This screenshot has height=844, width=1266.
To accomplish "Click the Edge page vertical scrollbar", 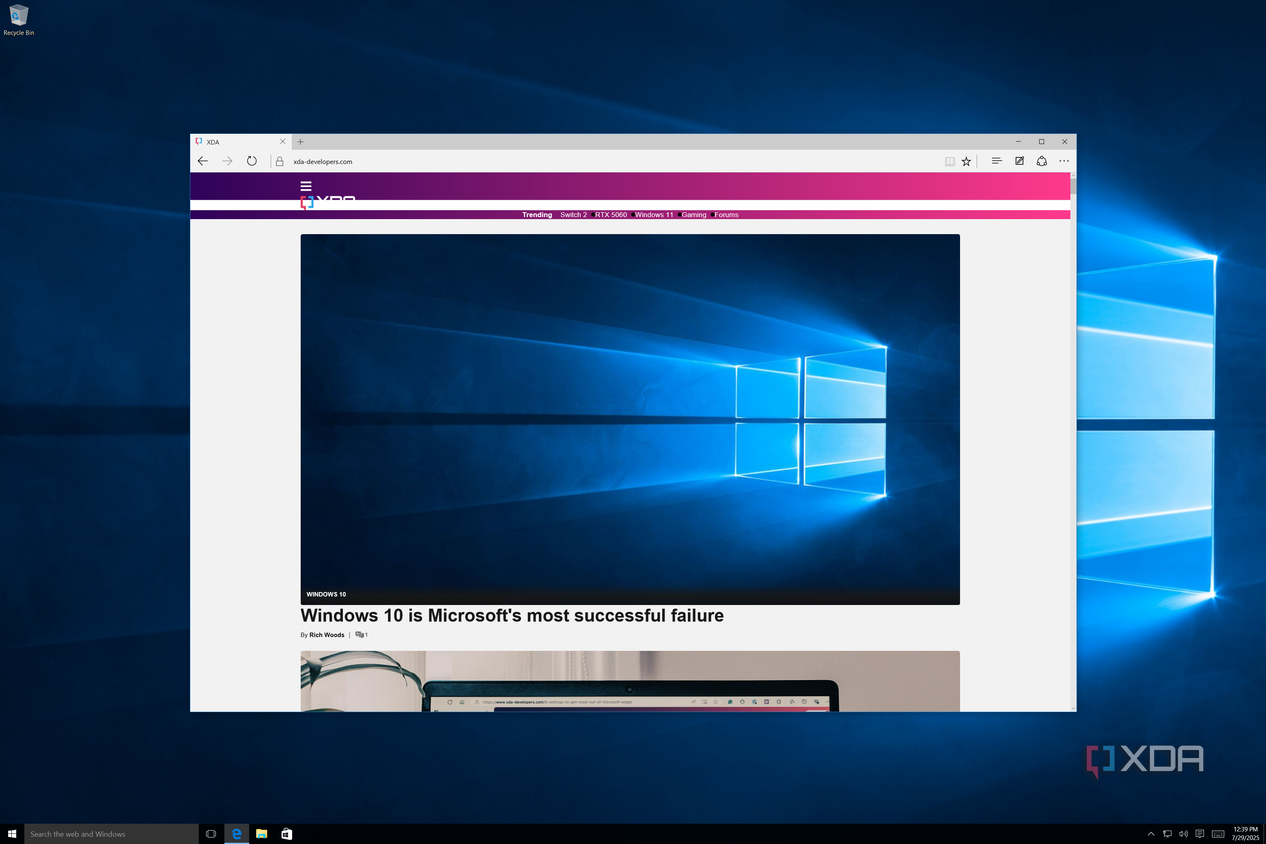I will (1073, 440).
